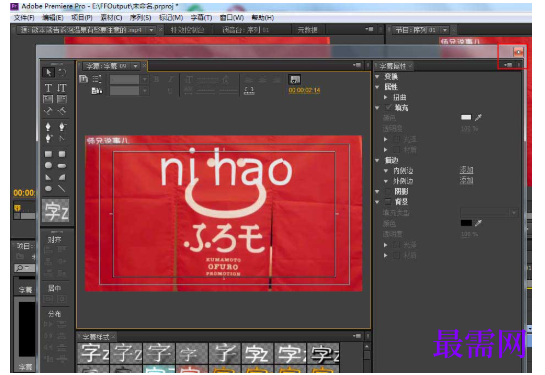Collapse the 内侧边 inner stroke row

[x=386, y=171]
